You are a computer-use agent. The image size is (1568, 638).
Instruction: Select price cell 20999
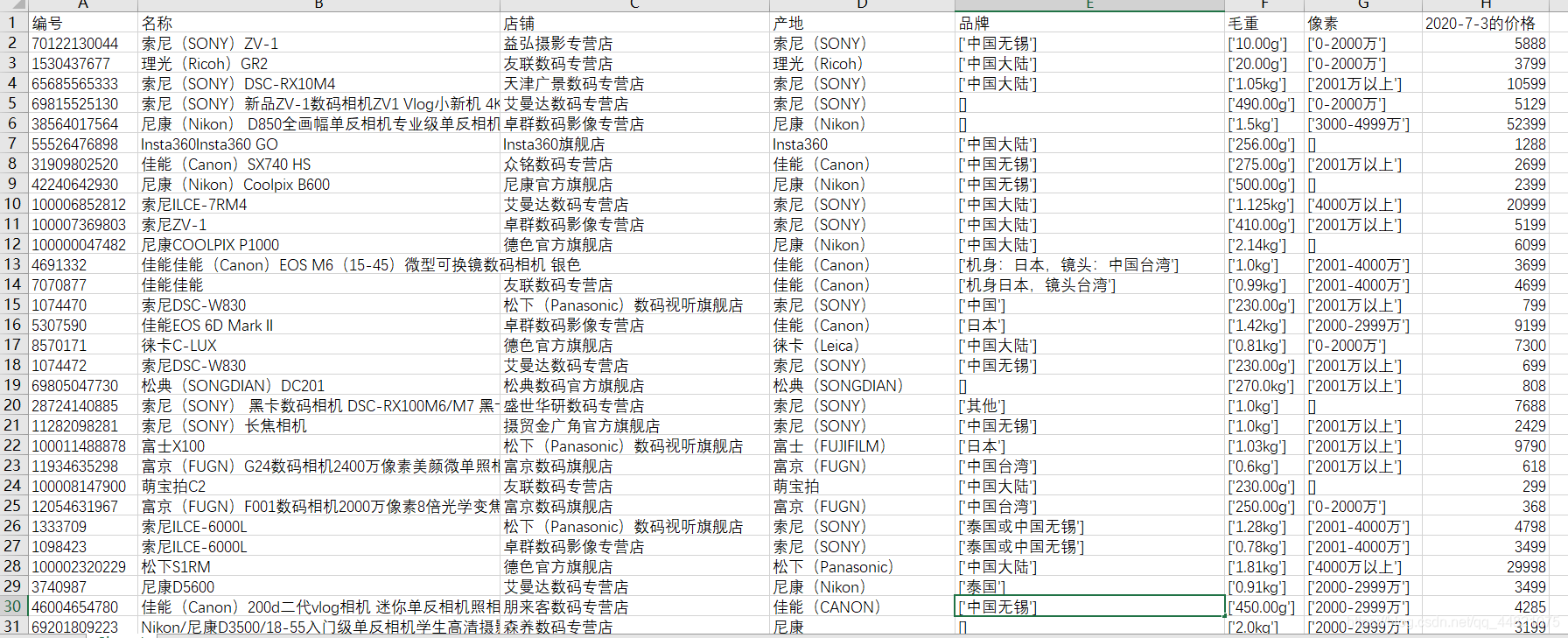[1486, 204]
